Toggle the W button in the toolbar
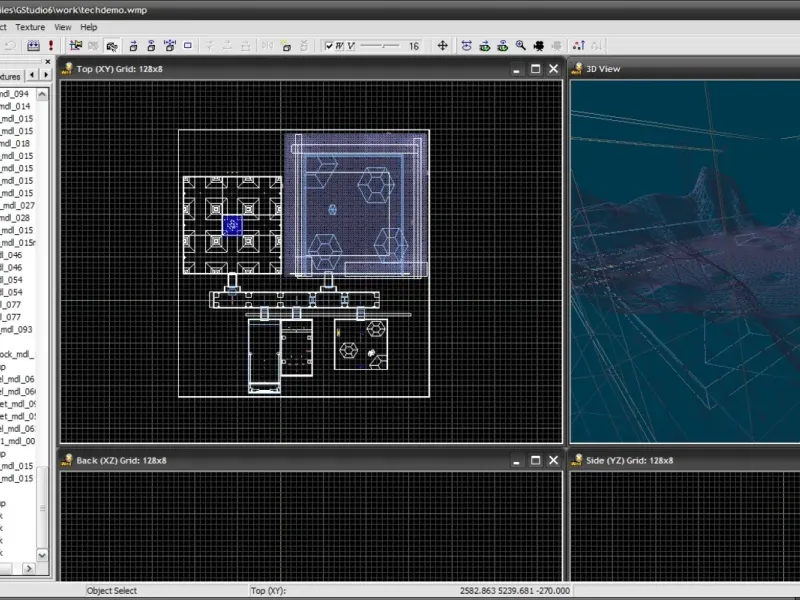Image resolution: width=800 pixels, height=600 pixels. pos(340,46)
